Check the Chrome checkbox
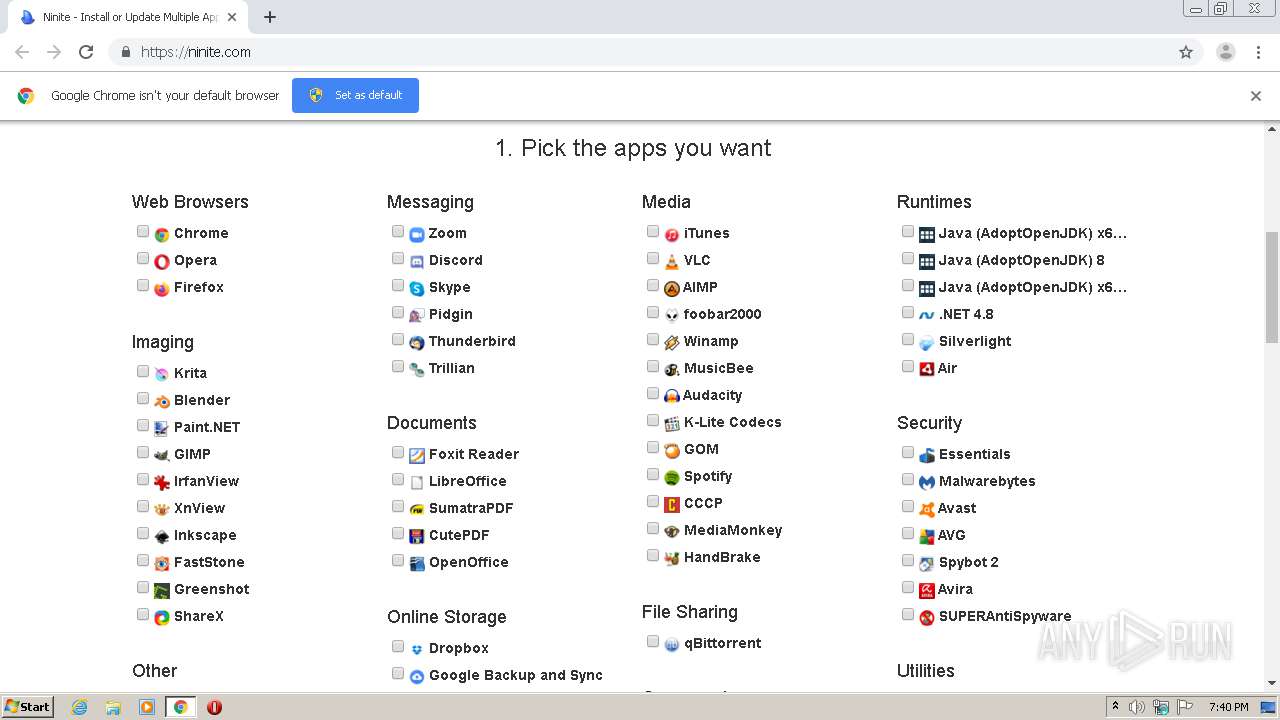Image resolution: width=1280 pixels, height=720 pixels. pos(143,231)
